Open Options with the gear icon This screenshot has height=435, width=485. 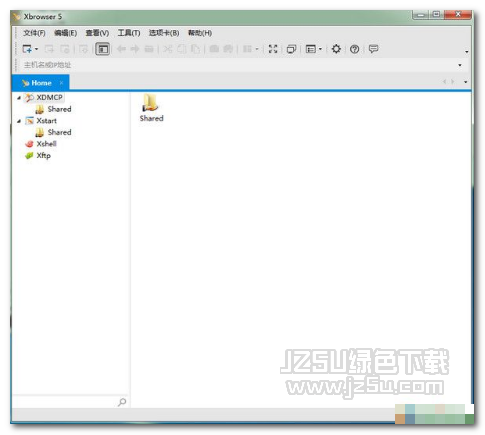coord(336,49)
